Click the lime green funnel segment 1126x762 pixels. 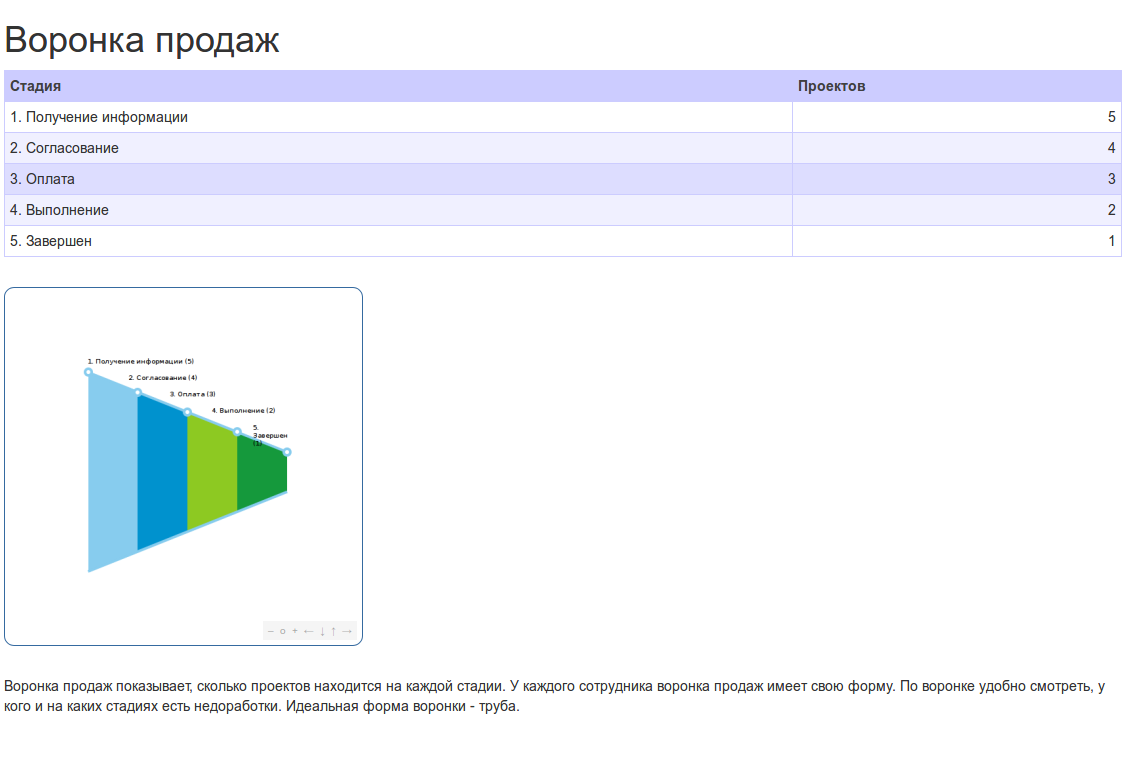point(212,472)
